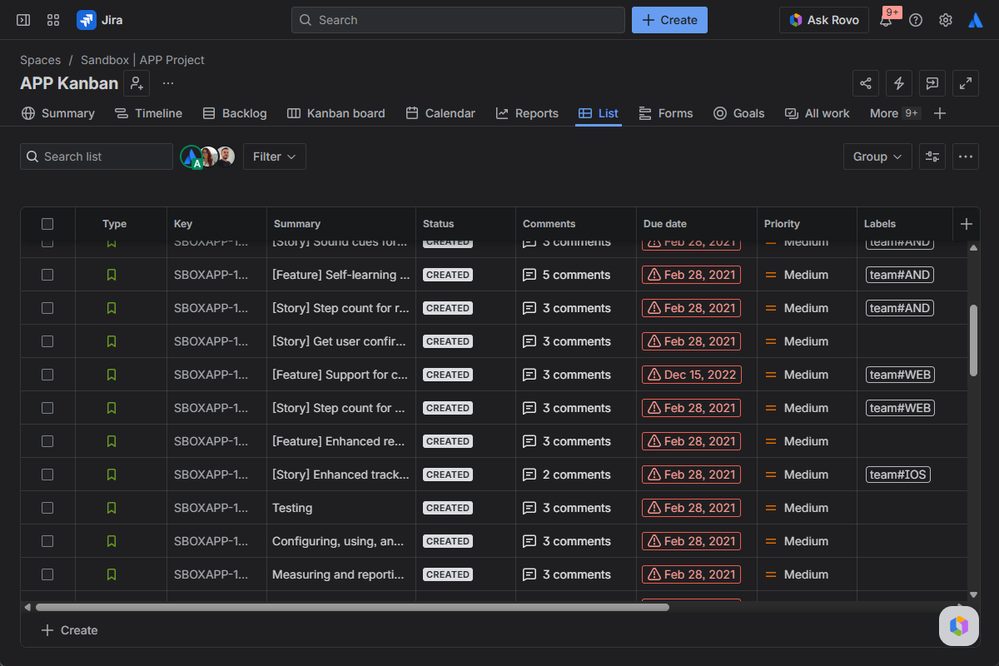Click the first assignee avatar filter

tap(190, 156)
